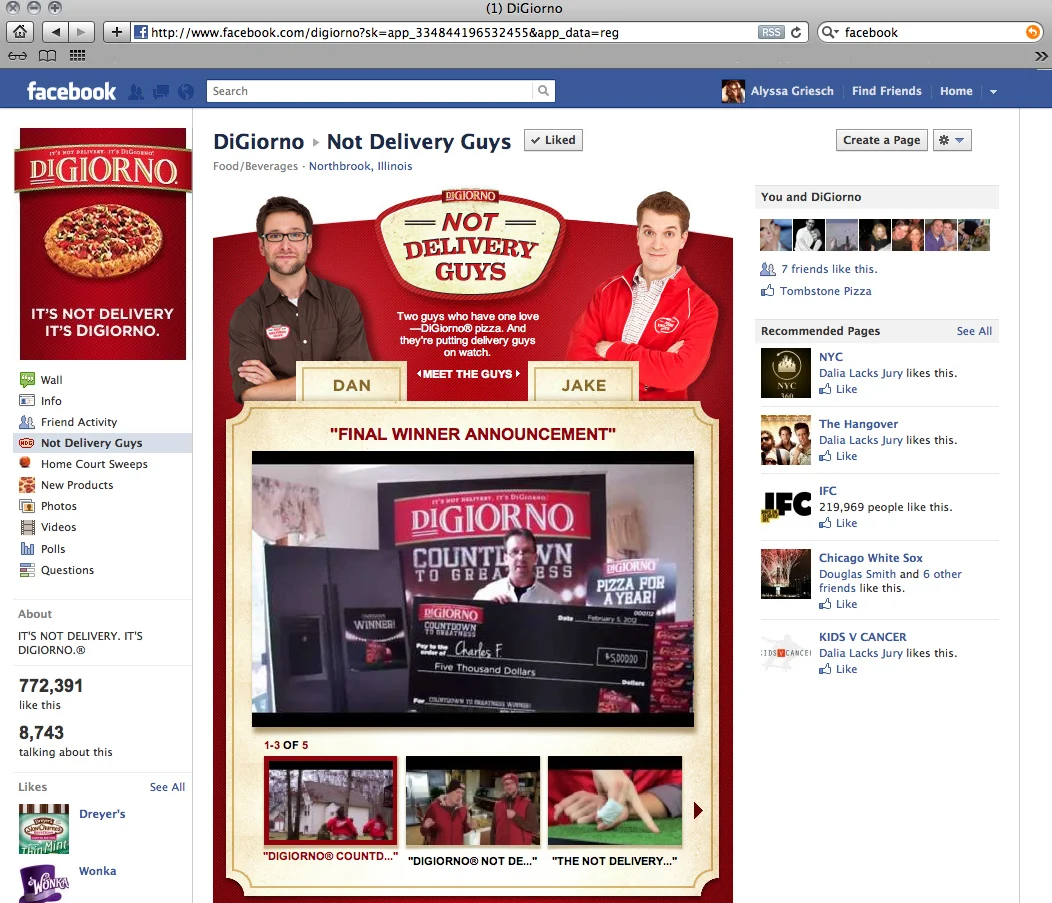
Task: Open the account dropdown arrow
Action: pos(993,92)
